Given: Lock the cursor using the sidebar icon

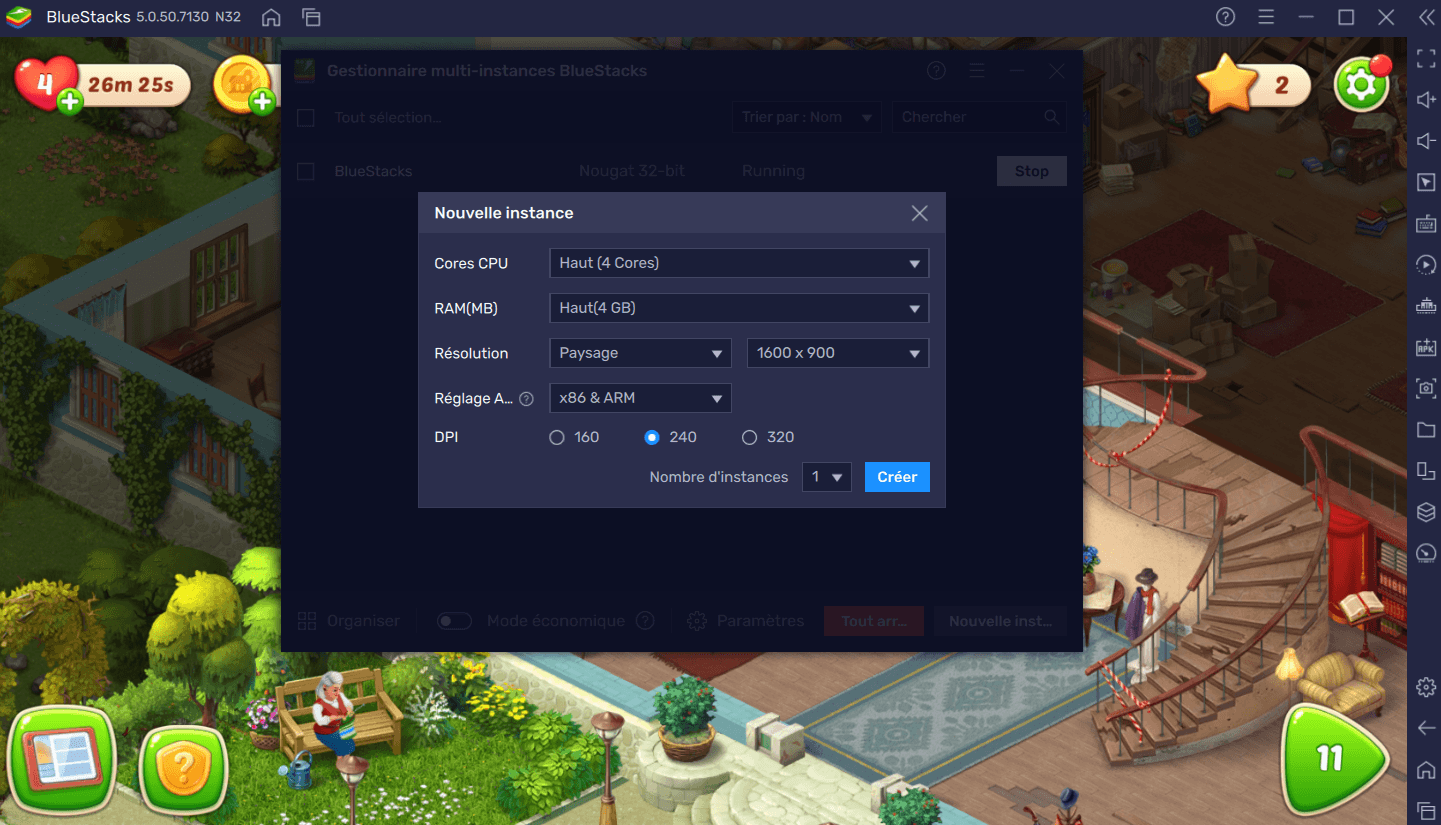Looking at the screenshot, I should 1426,182.
